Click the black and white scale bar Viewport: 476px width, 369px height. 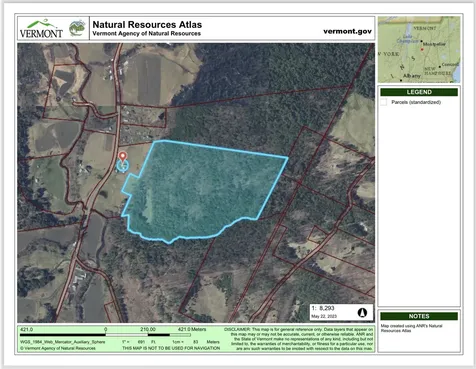pos(105,335)
